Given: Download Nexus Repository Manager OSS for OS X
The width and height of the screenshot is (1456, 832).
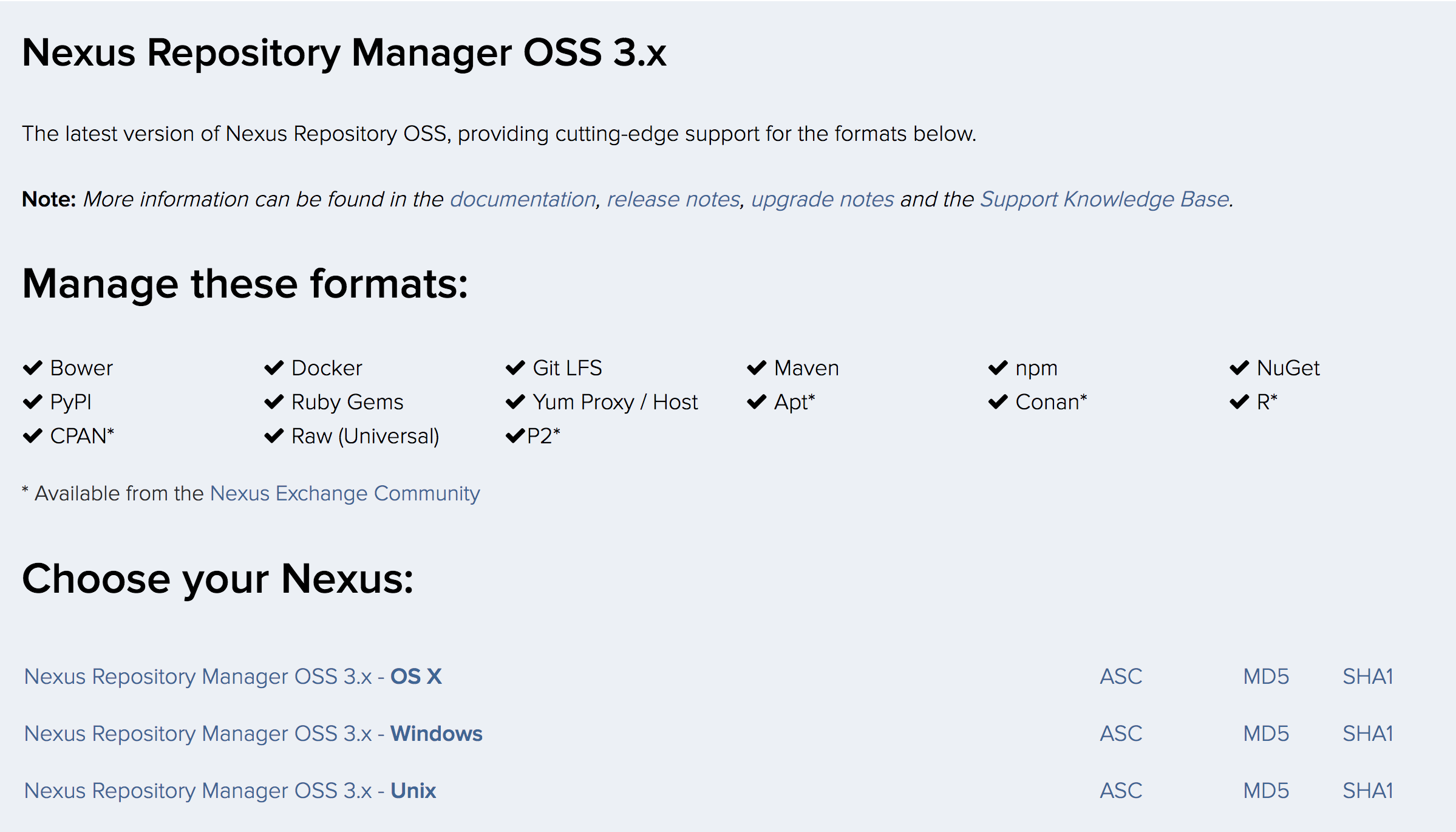Looking at the screenshot, I should click(x=233, y=677).
